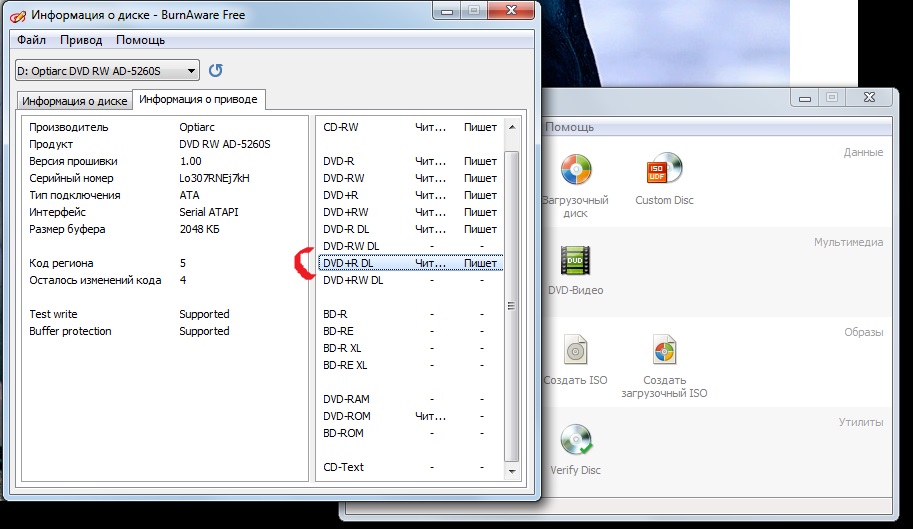Launch the Verify Disc utility
913x530 pixels.
point(575,450)
